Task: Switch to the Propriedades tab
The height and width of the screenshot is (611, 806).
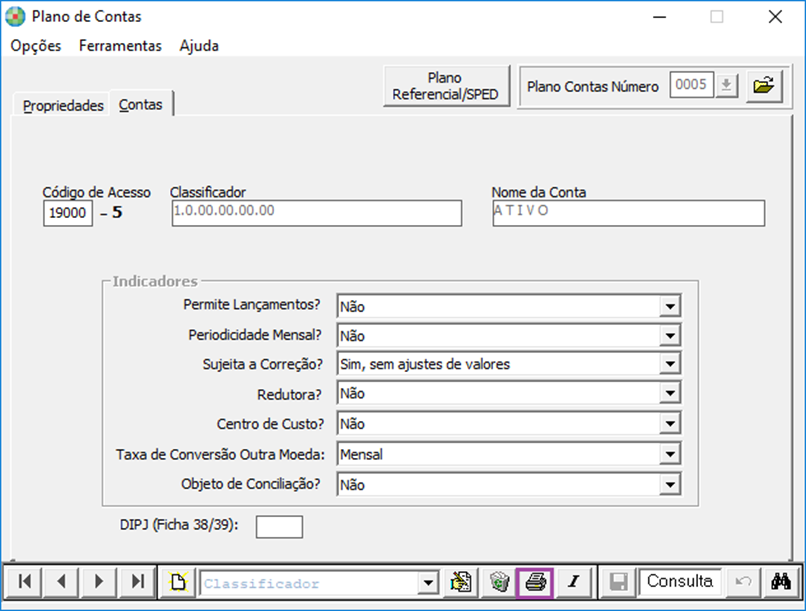Action: 63,106
